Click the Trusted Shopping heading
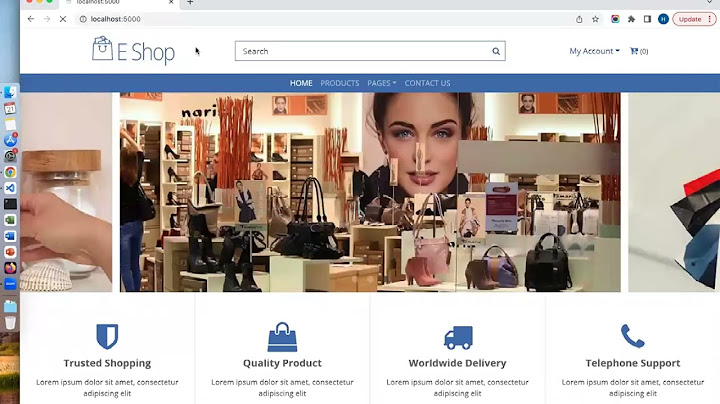The width and height of the screenshot is (720, 404). click(107, 363)
